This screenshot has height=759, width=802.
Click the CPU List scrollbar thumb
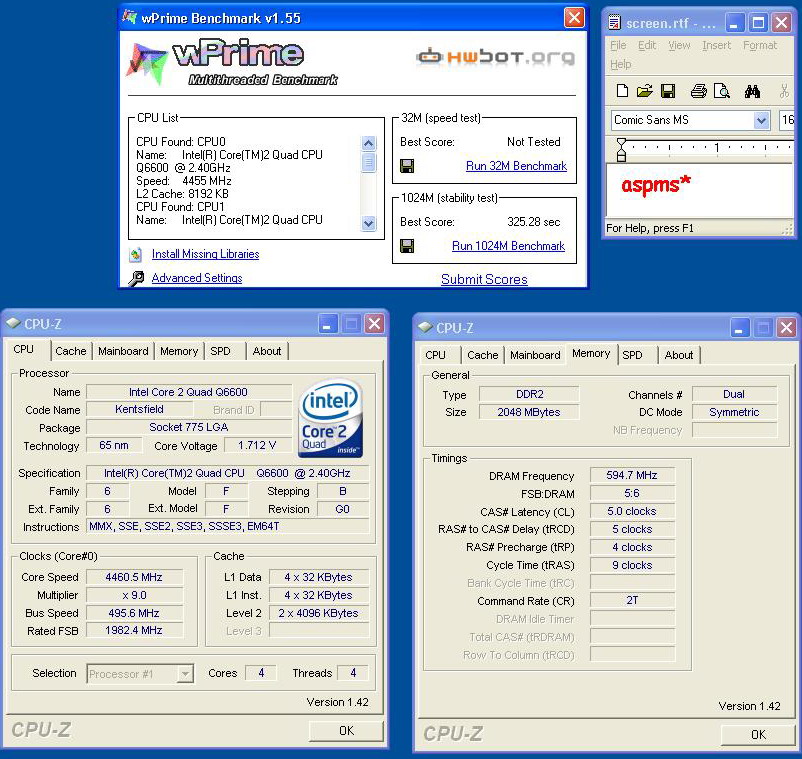(x=368, y=163)
